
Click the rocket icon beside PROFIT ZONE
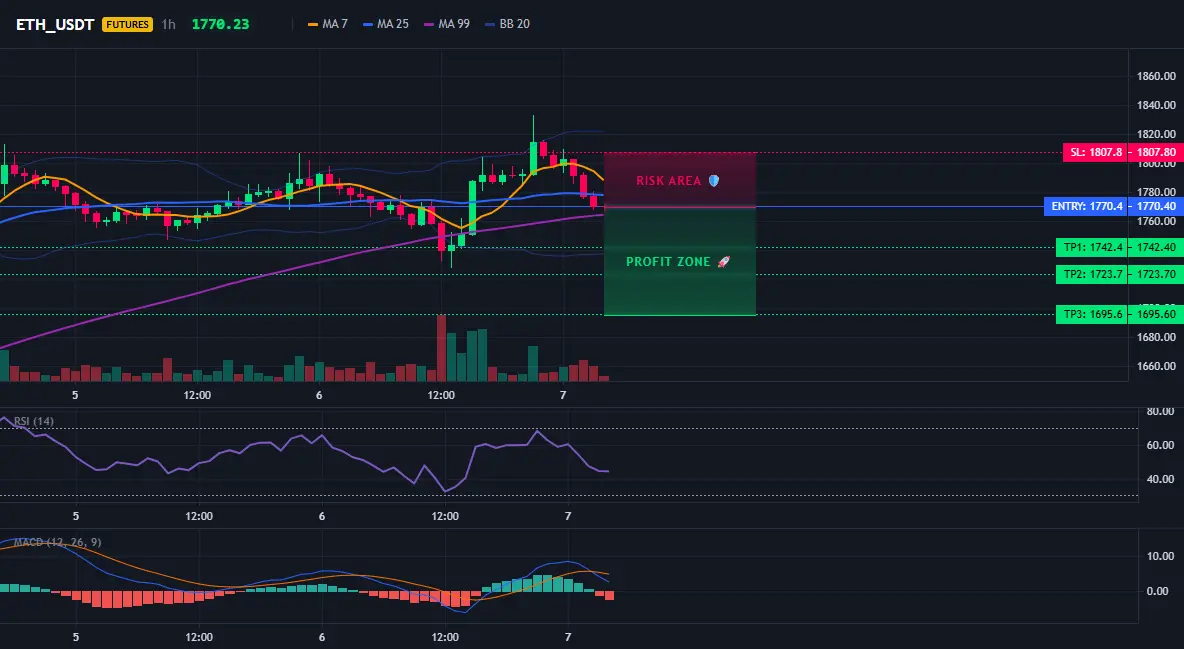(x=723, y=262)
